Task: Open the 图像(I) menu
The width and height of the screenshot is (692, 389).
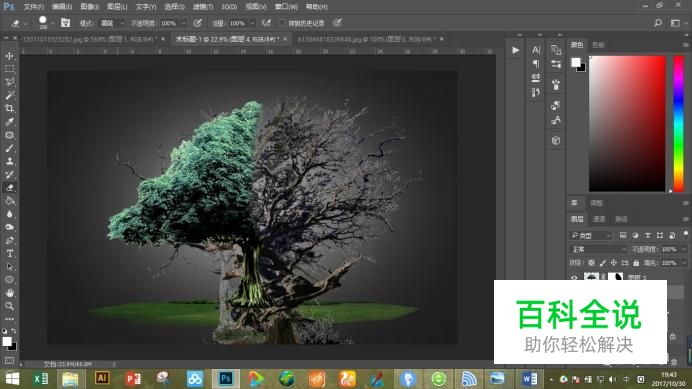Action: click(90, 7)
